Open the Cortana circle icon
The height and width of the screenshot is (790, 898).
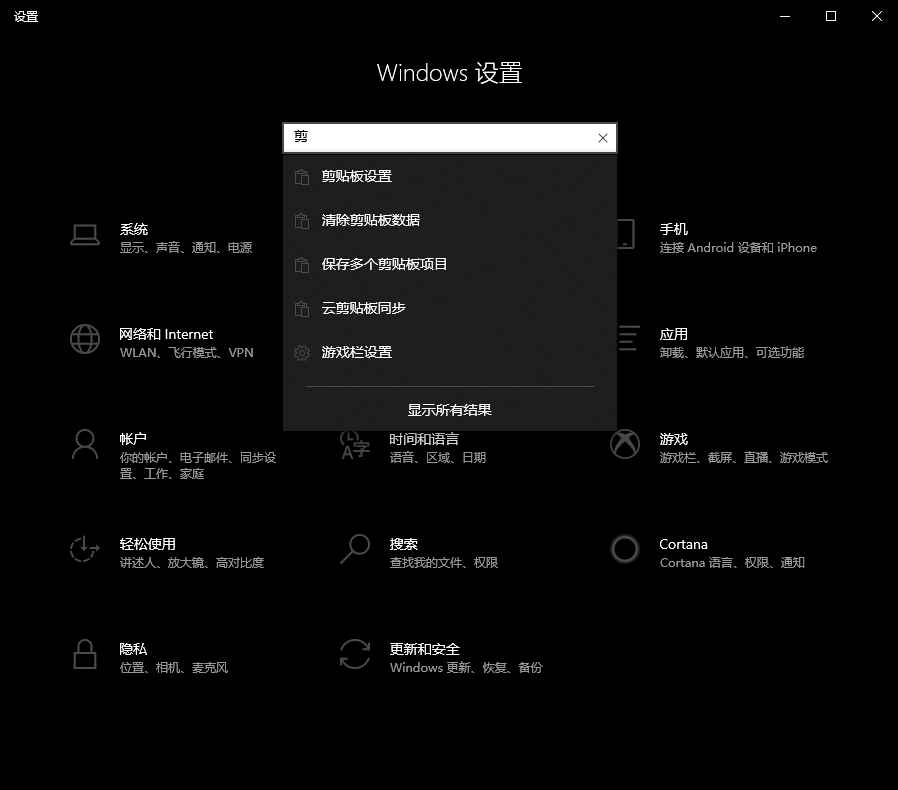[x=625, y=549]
